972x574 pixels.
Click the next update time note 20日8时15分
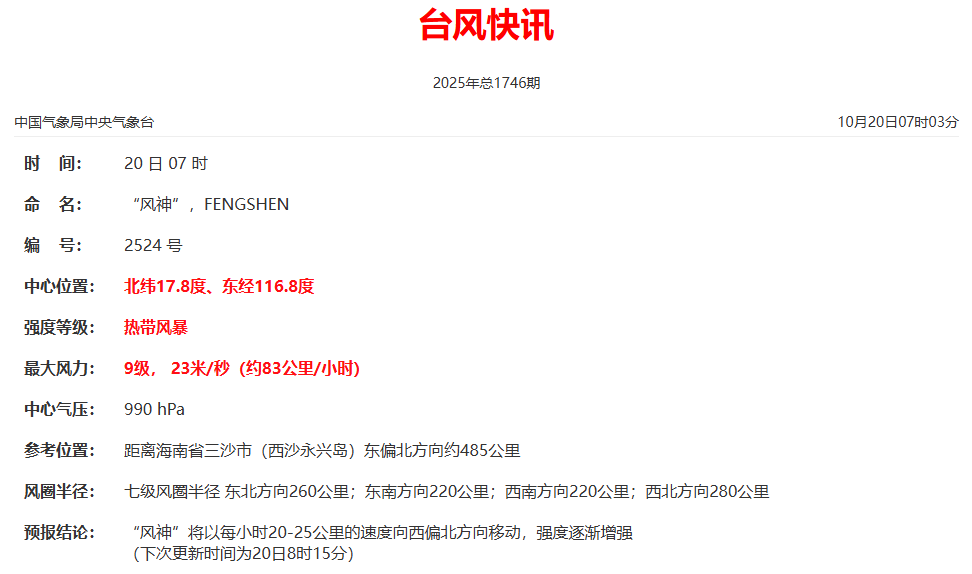tap(243, 554)
